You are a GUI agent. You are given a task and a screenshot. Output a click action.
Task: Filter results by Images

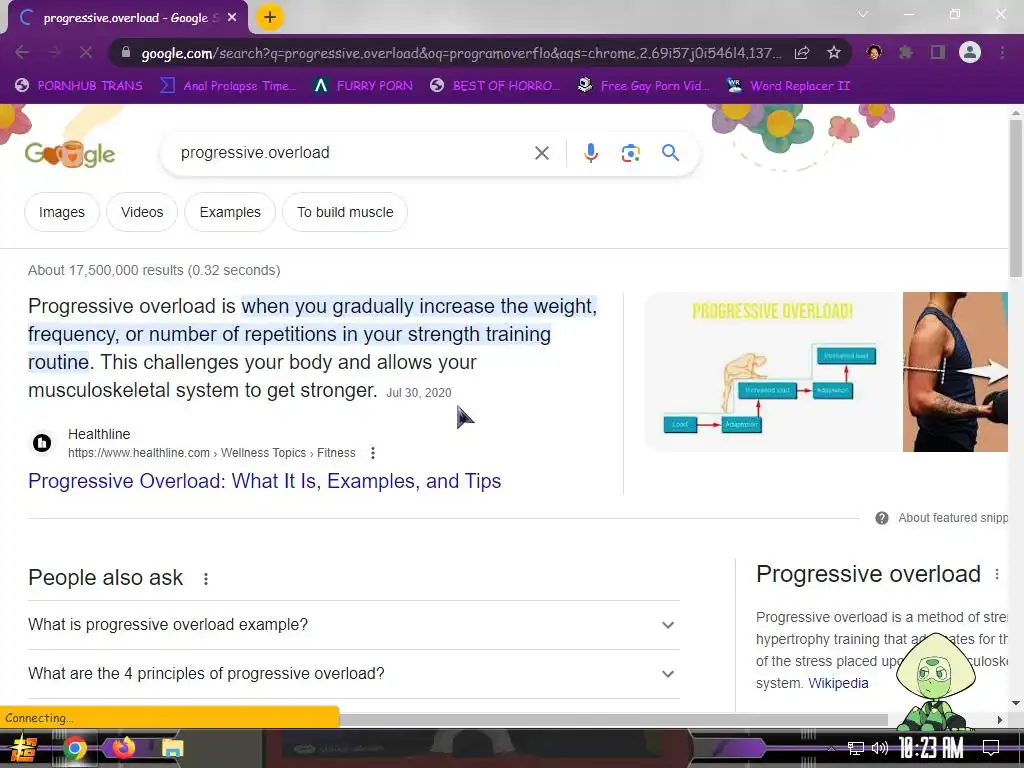[x=61, y=212]
